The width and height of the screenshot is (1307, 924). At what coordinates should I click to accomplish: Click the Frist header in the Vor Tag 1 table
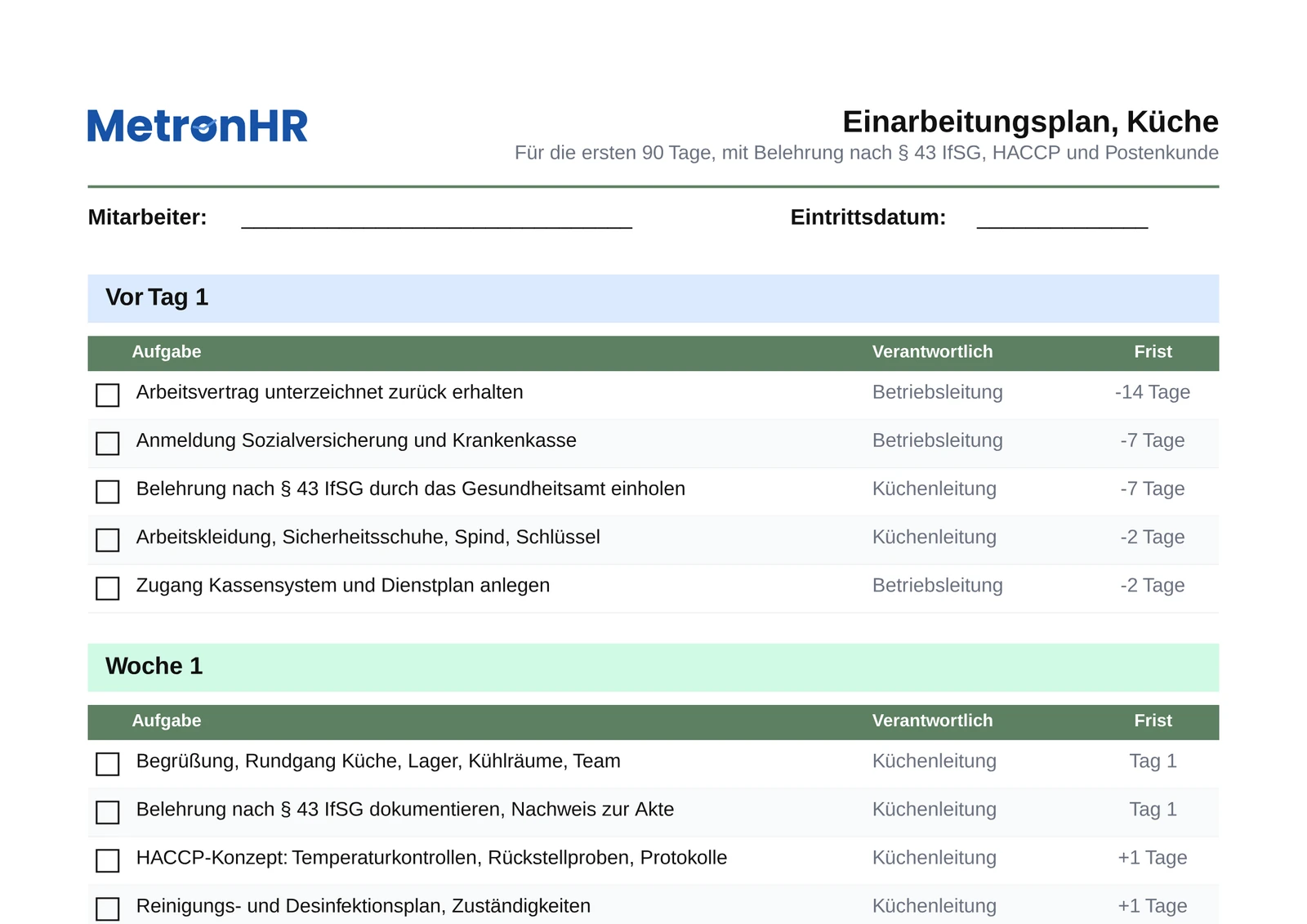[1153, 352]
